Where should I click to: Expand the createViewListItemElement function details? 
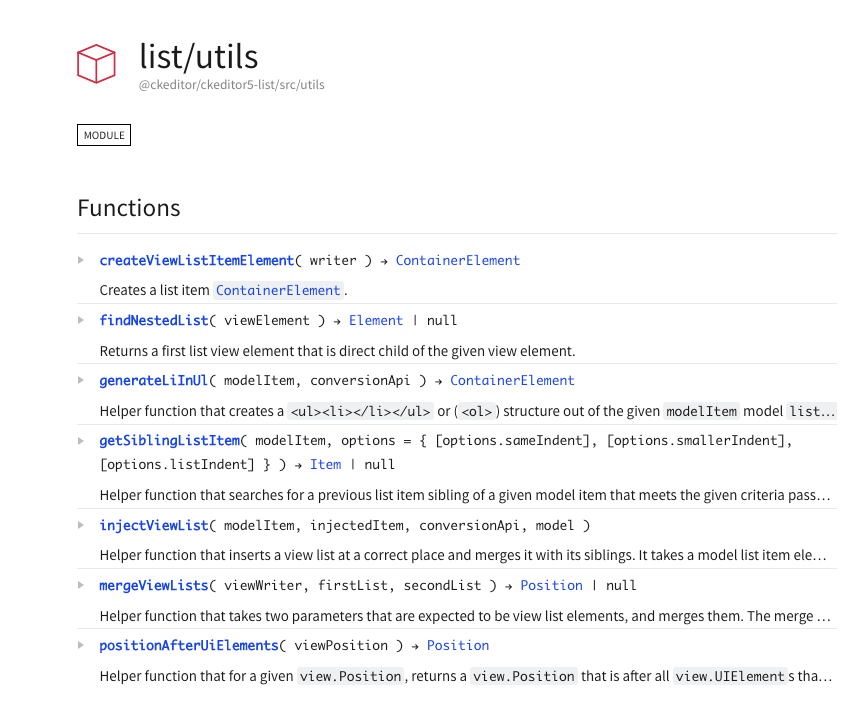point(81,259)
